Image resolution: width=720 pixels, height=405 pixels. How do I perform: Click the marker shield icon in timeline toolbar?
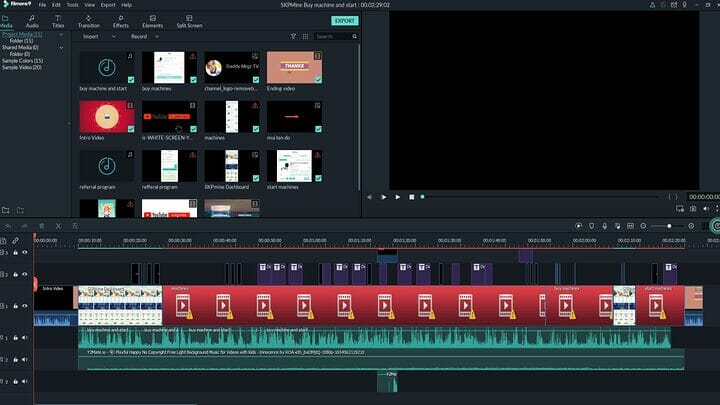591,226
